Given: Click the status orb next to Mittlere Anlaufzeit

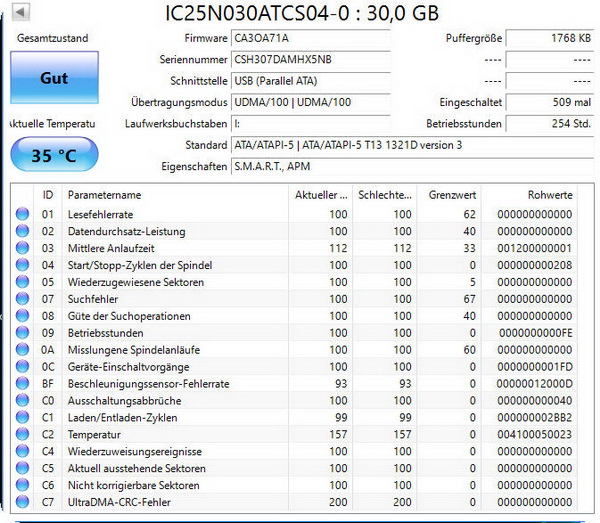Looking at the screenshot, I should point(22,248).
